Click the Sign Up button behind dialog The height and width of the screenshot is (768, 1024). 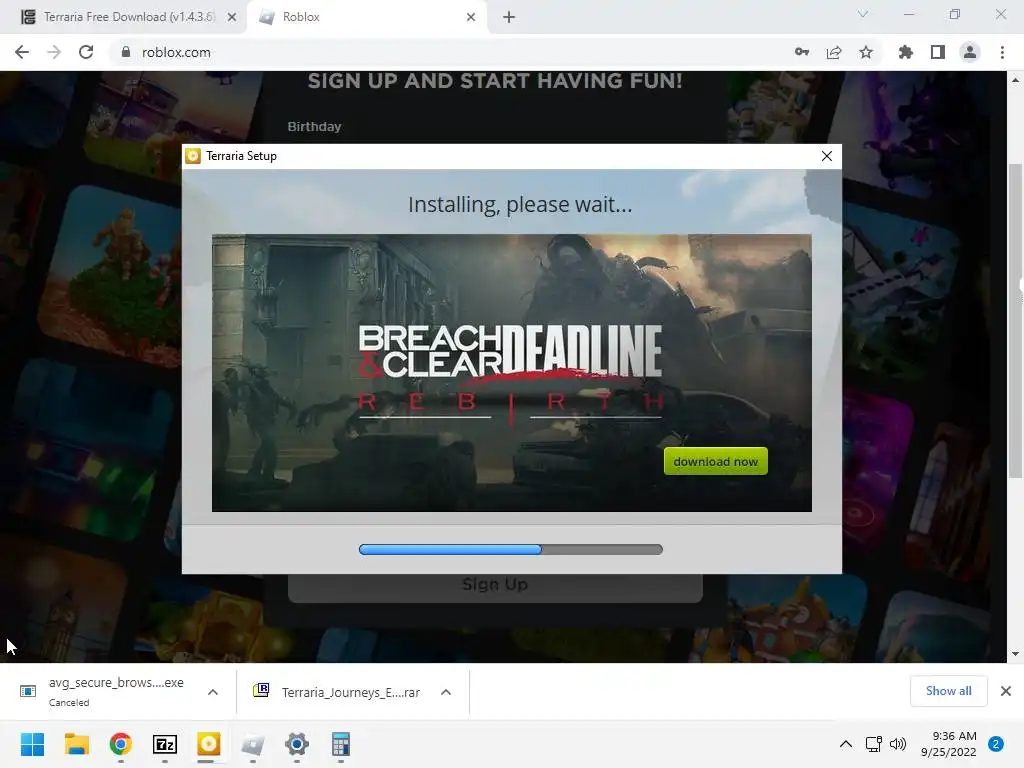(x=495, y=586)
